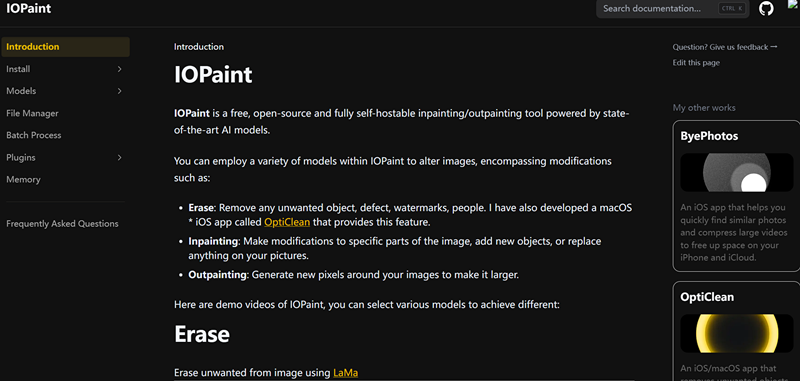Screen dimensions: 800x381
Task: Click the ByePhotos description text
Action: (733, 233)
